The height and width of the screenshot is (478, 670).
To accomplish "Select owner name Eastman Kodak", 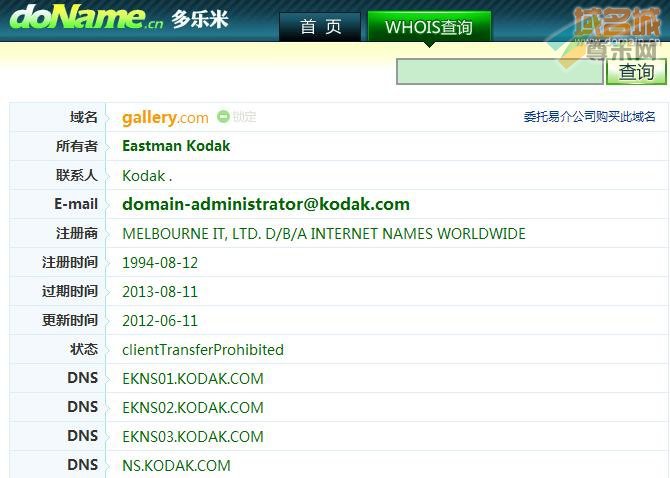I will click(x=176, y=146).
